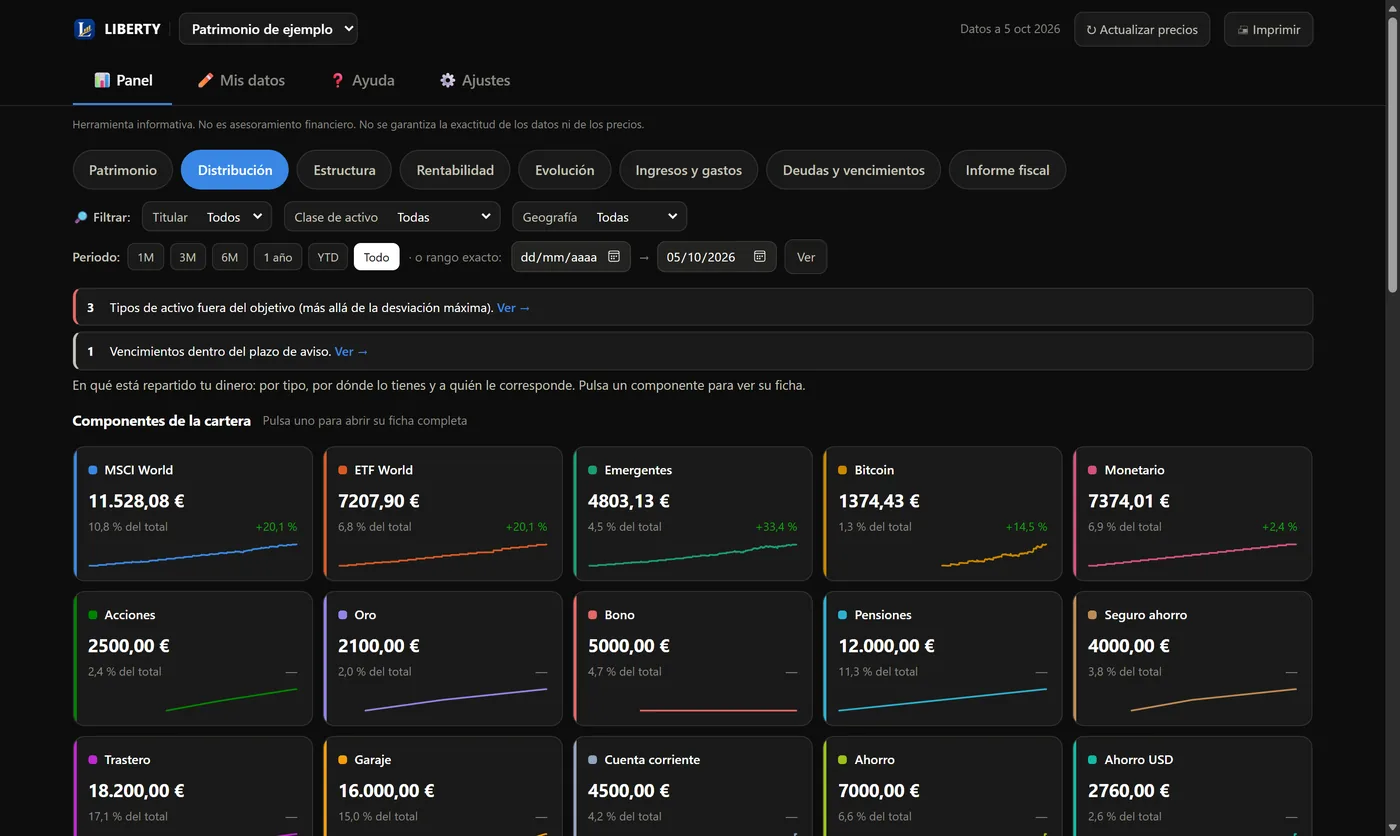Screen dimensions: 1400x836
Task: Click the page vertical scrollbar
Action: point(1392,155)
